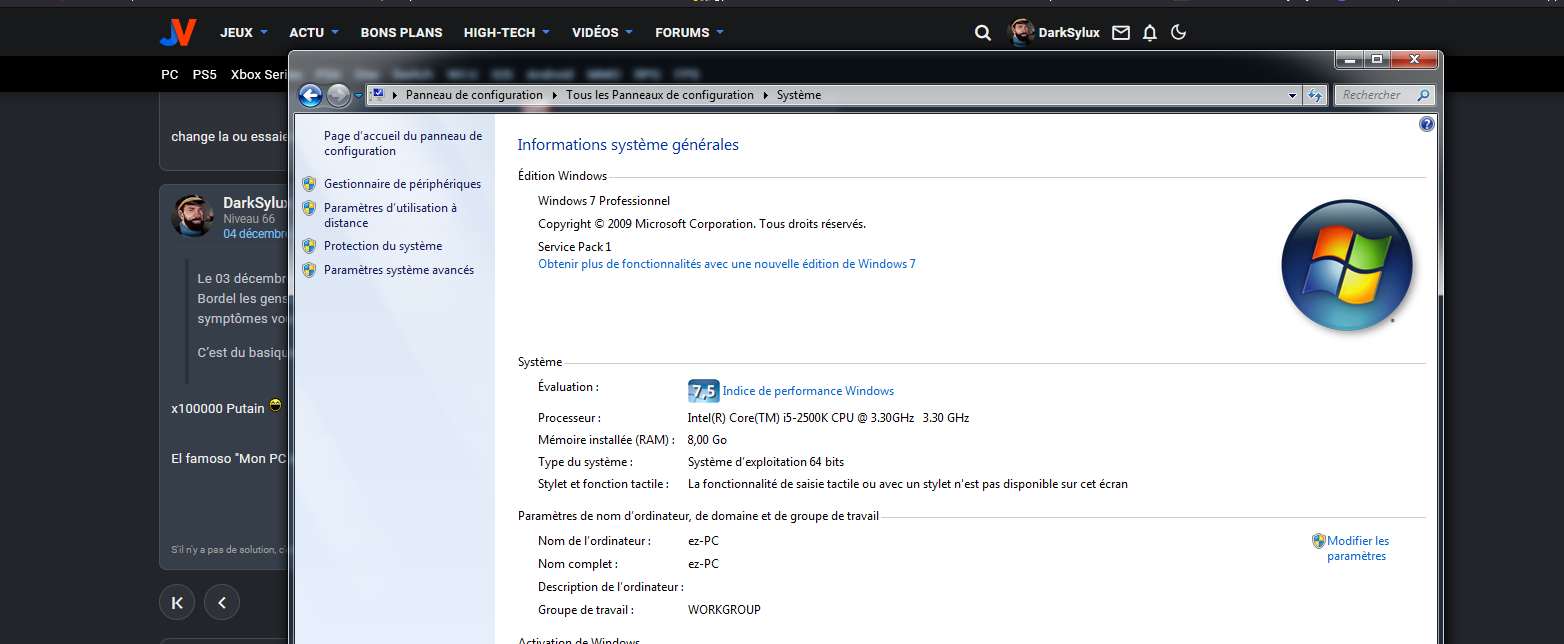Image resolution: width=1564 pixels, height=644 pixels.
Task: Go to previous forum page button
Action: tap(222, 602)
